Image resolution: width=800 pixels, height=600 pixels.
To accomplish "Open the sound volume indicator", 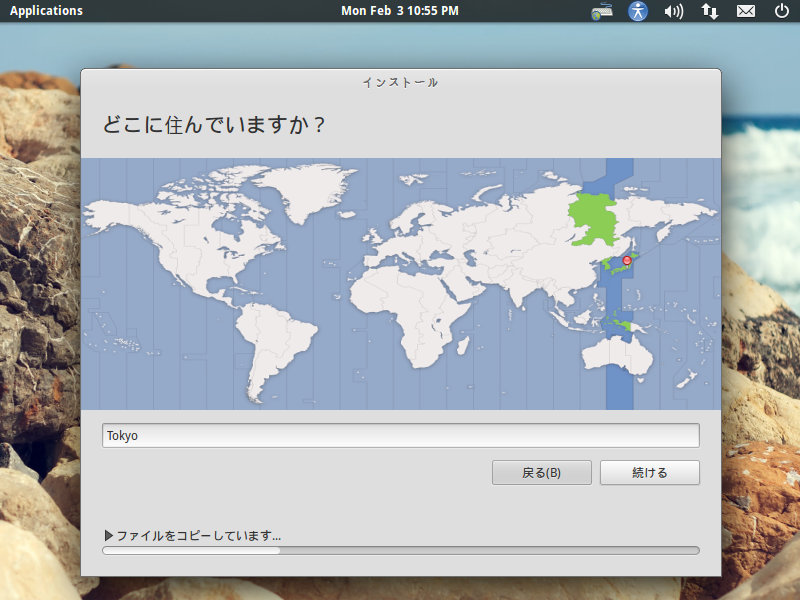I will tap(673, 11).
